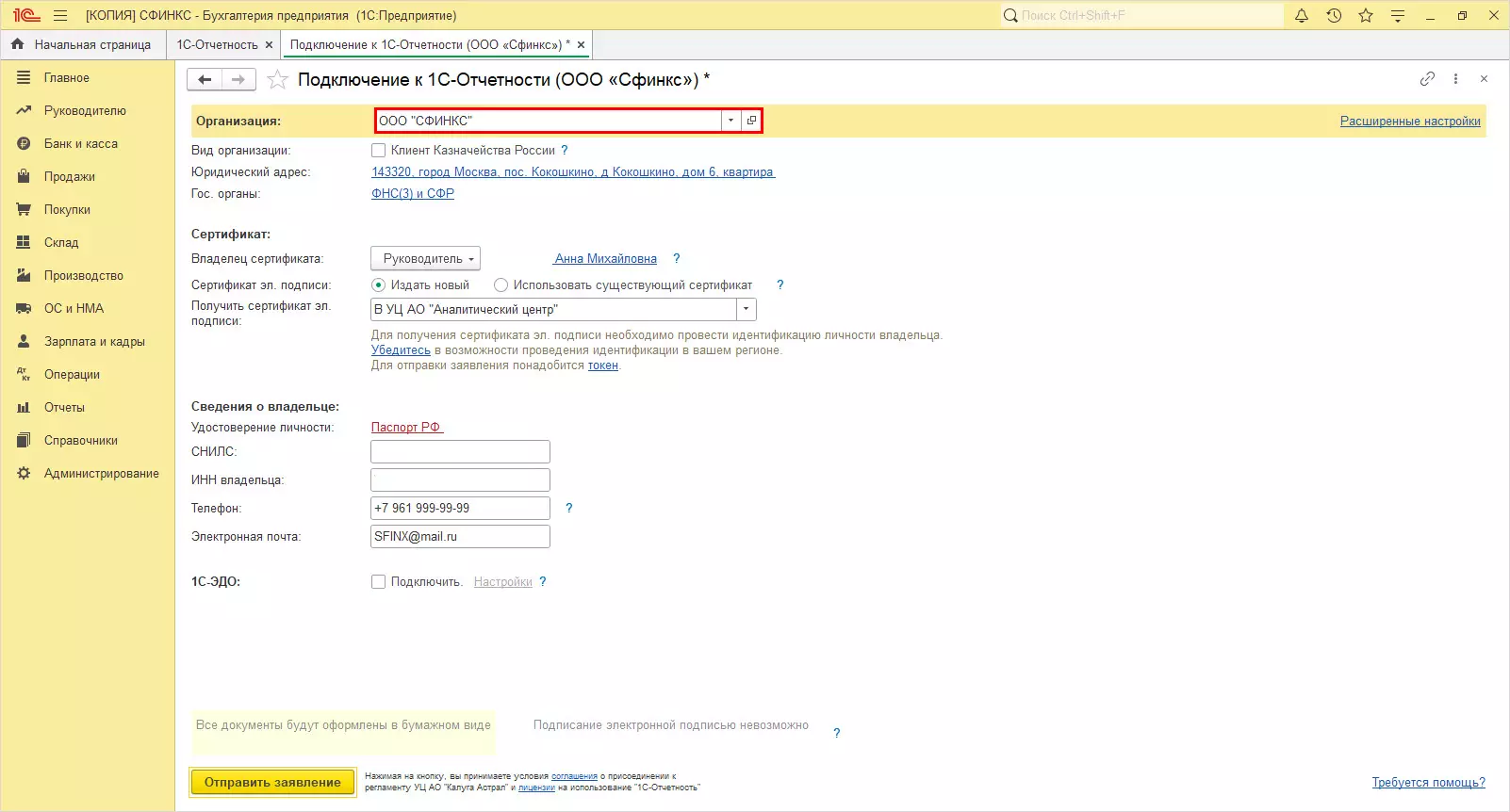Screen dimensions: 1510x812
Task: Show help for Вид организации question mark
Action: pos(565,150)
